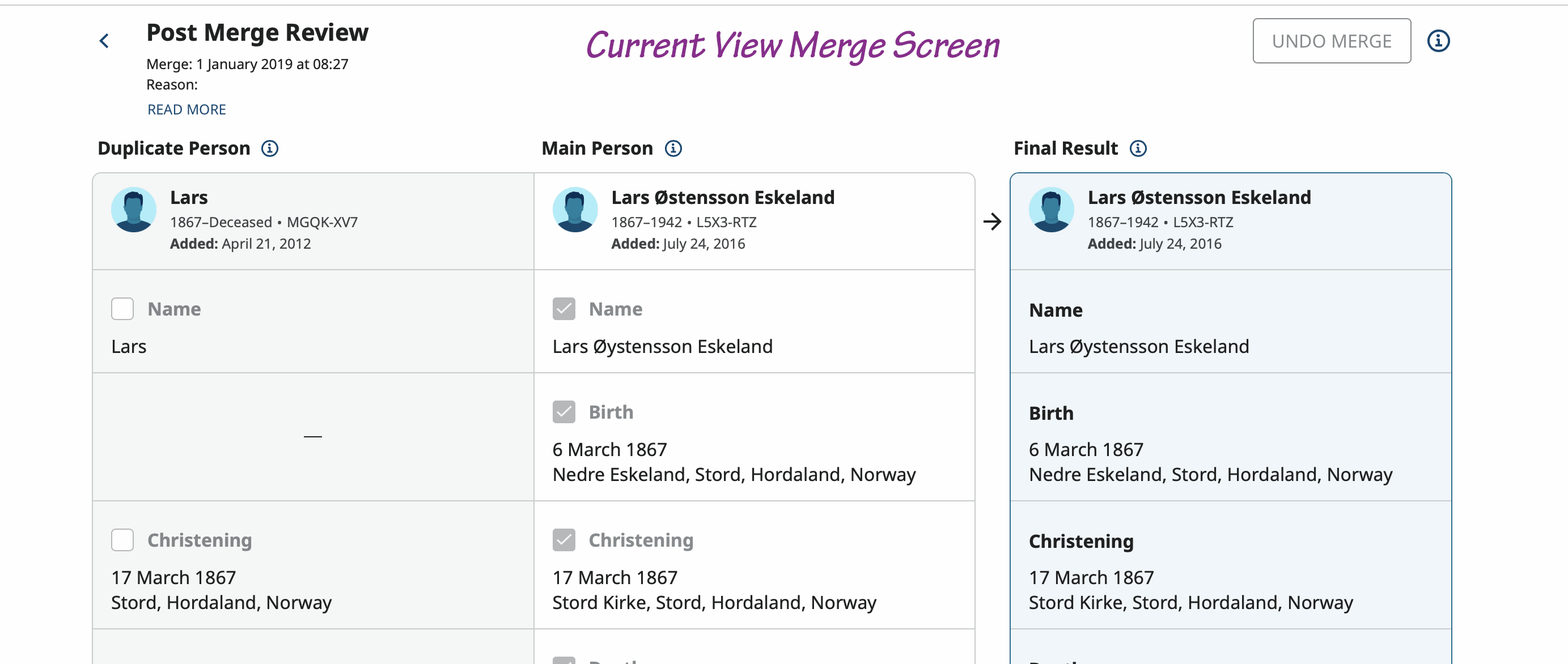Viewport: 1568px width, 664px height.
Task: Toggle the main person's Christening checkbox
Action: tap(563, 540)
